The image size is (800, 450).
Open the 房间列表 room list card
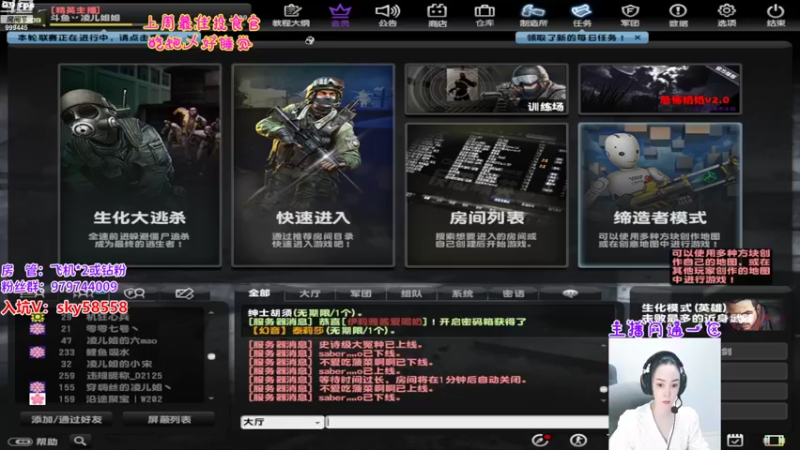(486, 195)
